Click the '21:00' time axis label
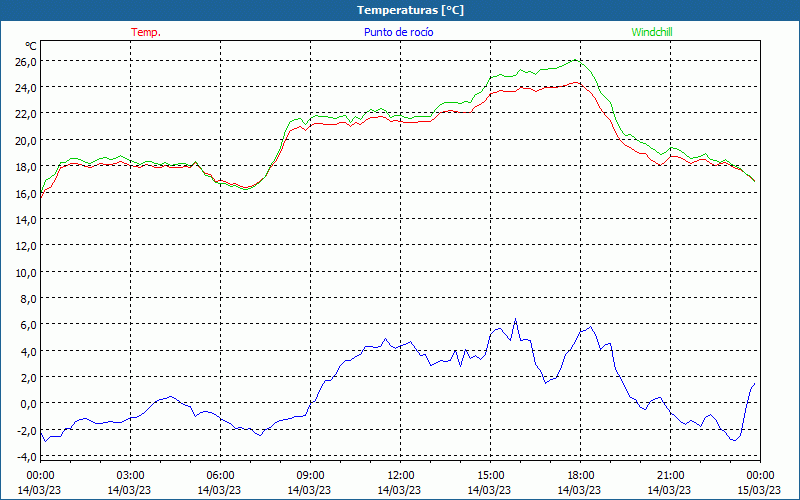 pos(670,476)
